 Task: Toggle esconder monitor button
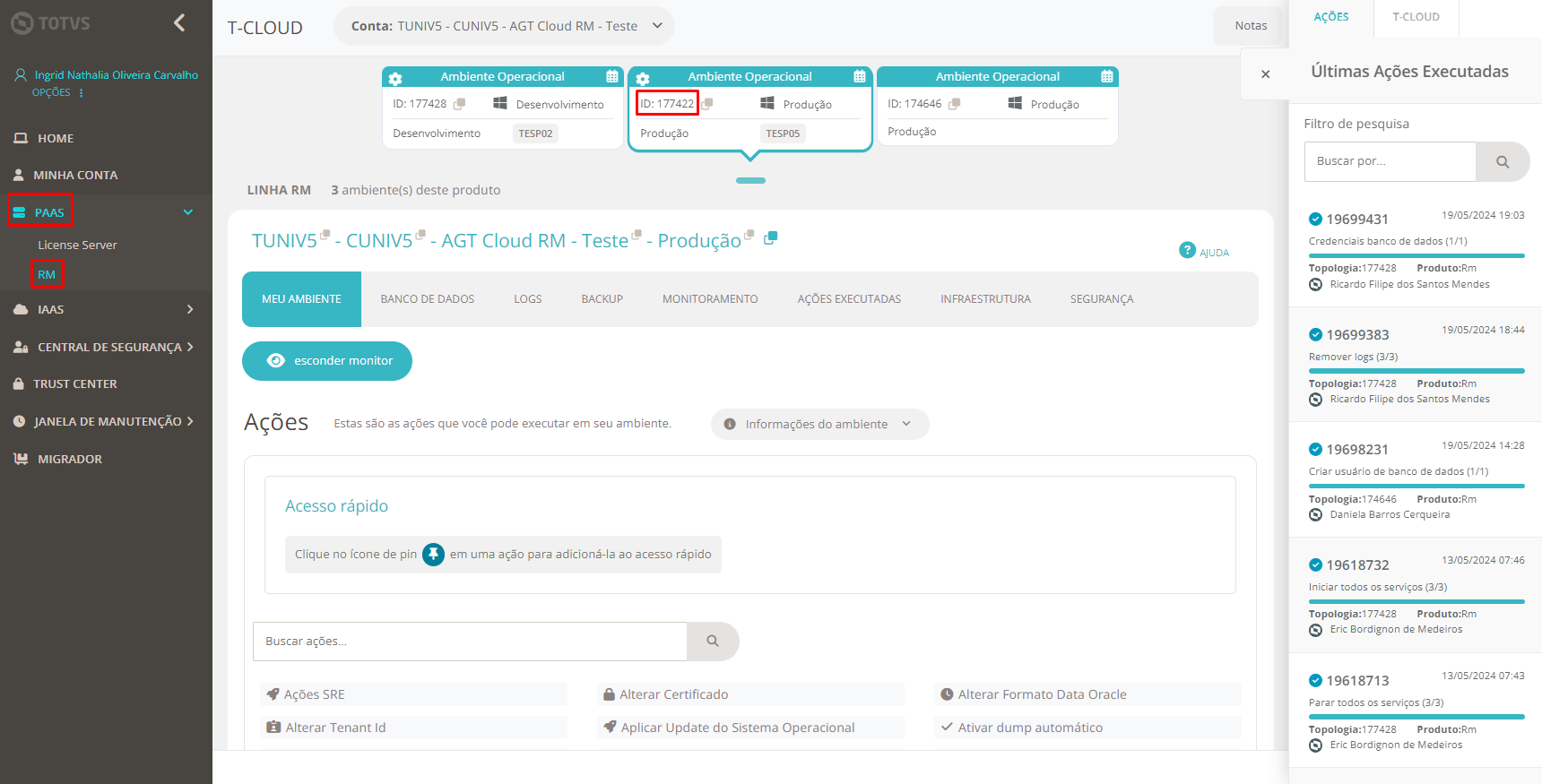click(x=327, y=361)
